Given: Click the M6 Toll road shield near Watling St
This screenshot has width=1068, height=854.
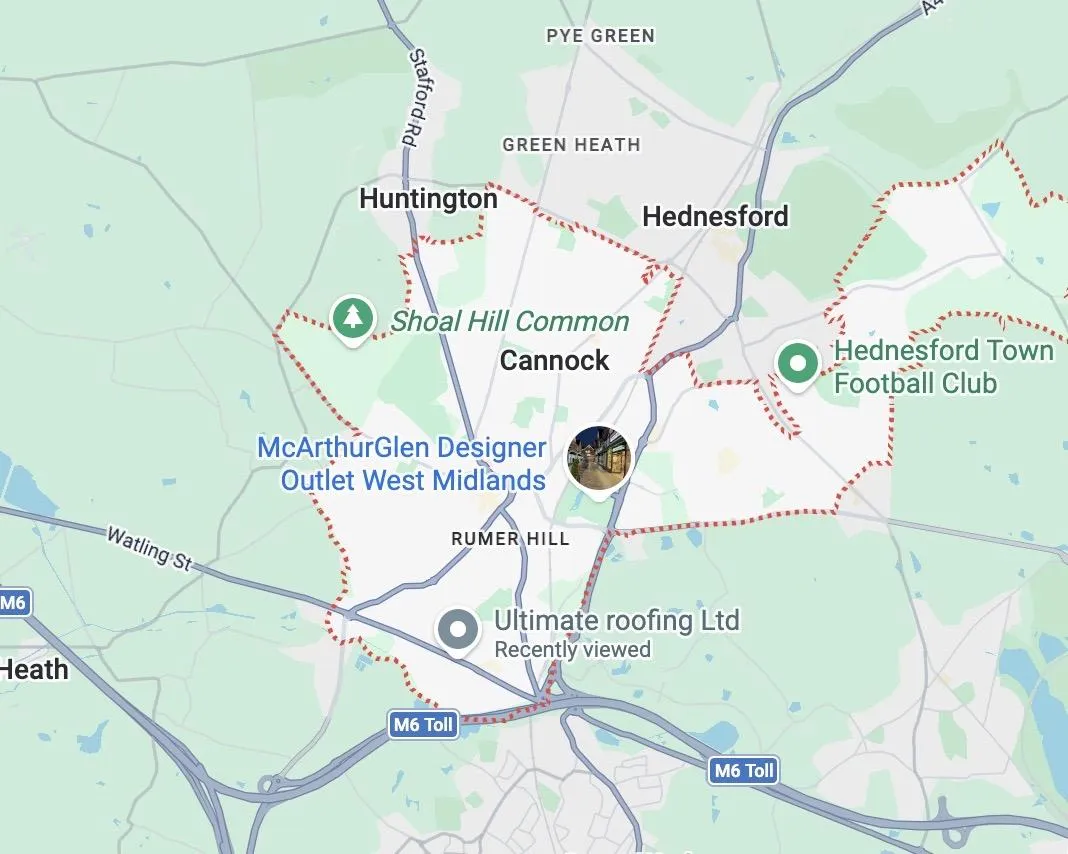Looking at the screenshot, I should (423, 724).
